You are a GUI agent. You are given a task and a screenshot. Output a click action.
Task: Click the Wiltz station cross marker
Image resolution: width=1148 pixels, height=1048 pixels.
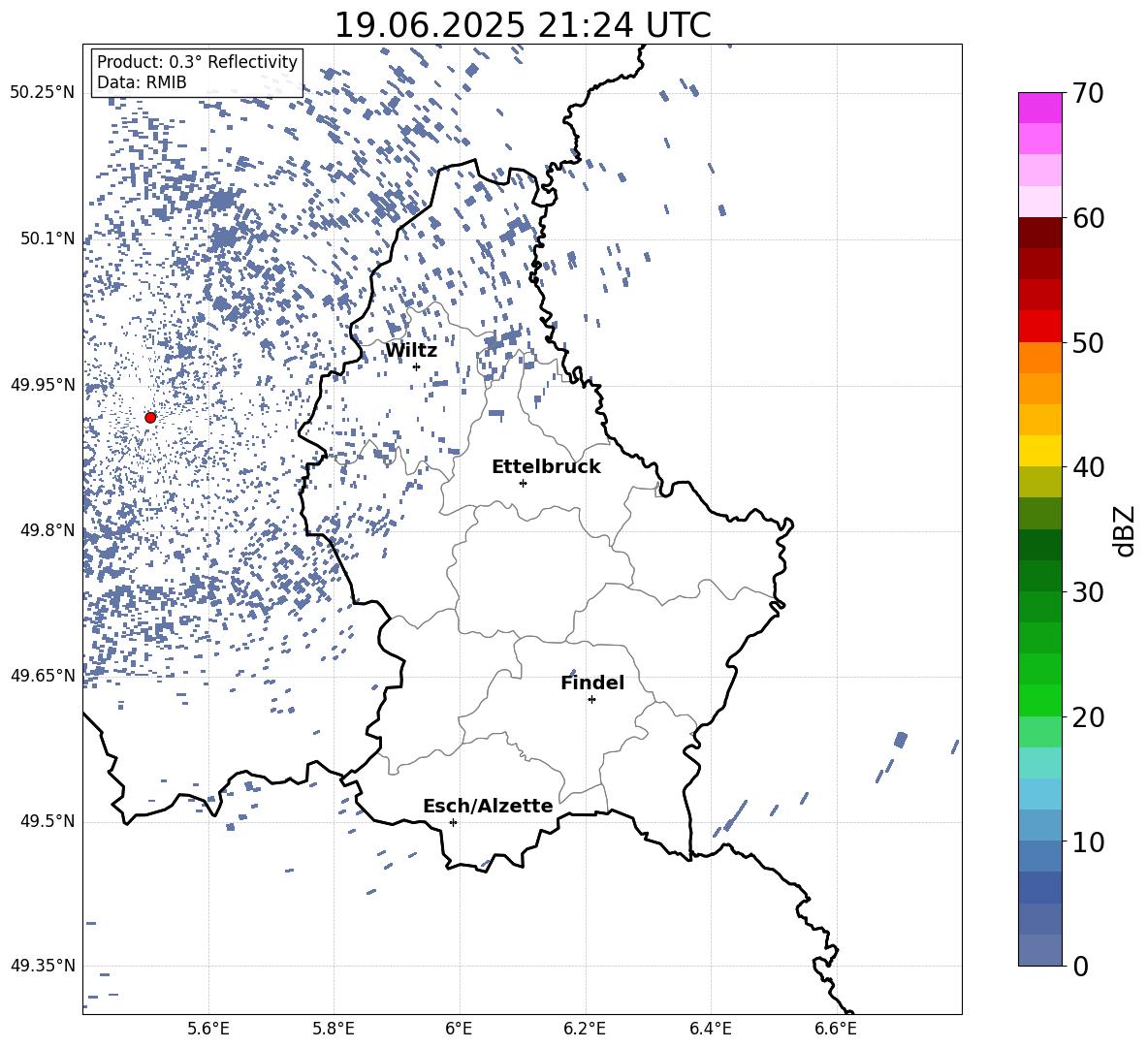click(417, 366)
